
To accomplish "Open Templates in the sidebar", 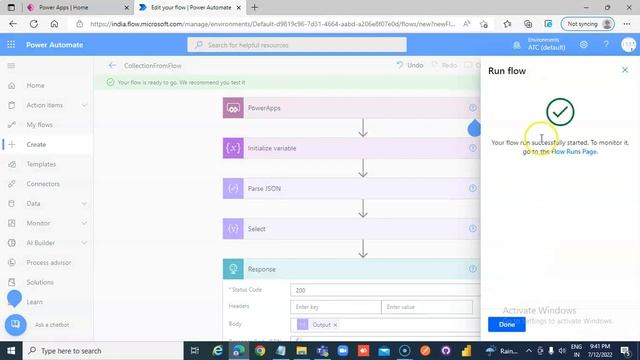I will point(41,164).
